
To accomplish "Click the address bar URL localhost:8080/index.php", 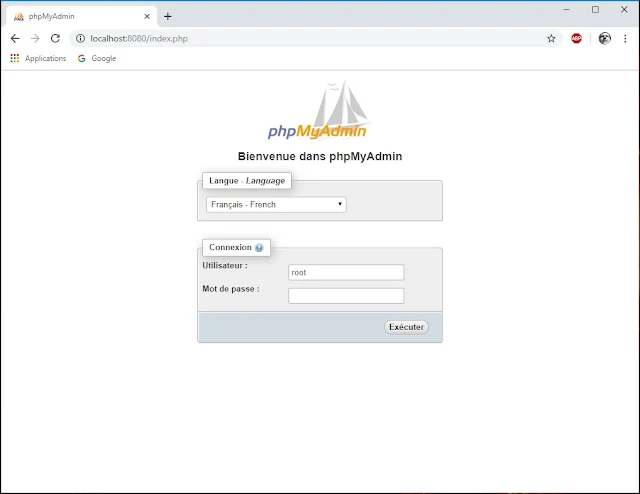I will tap(139, 38).
